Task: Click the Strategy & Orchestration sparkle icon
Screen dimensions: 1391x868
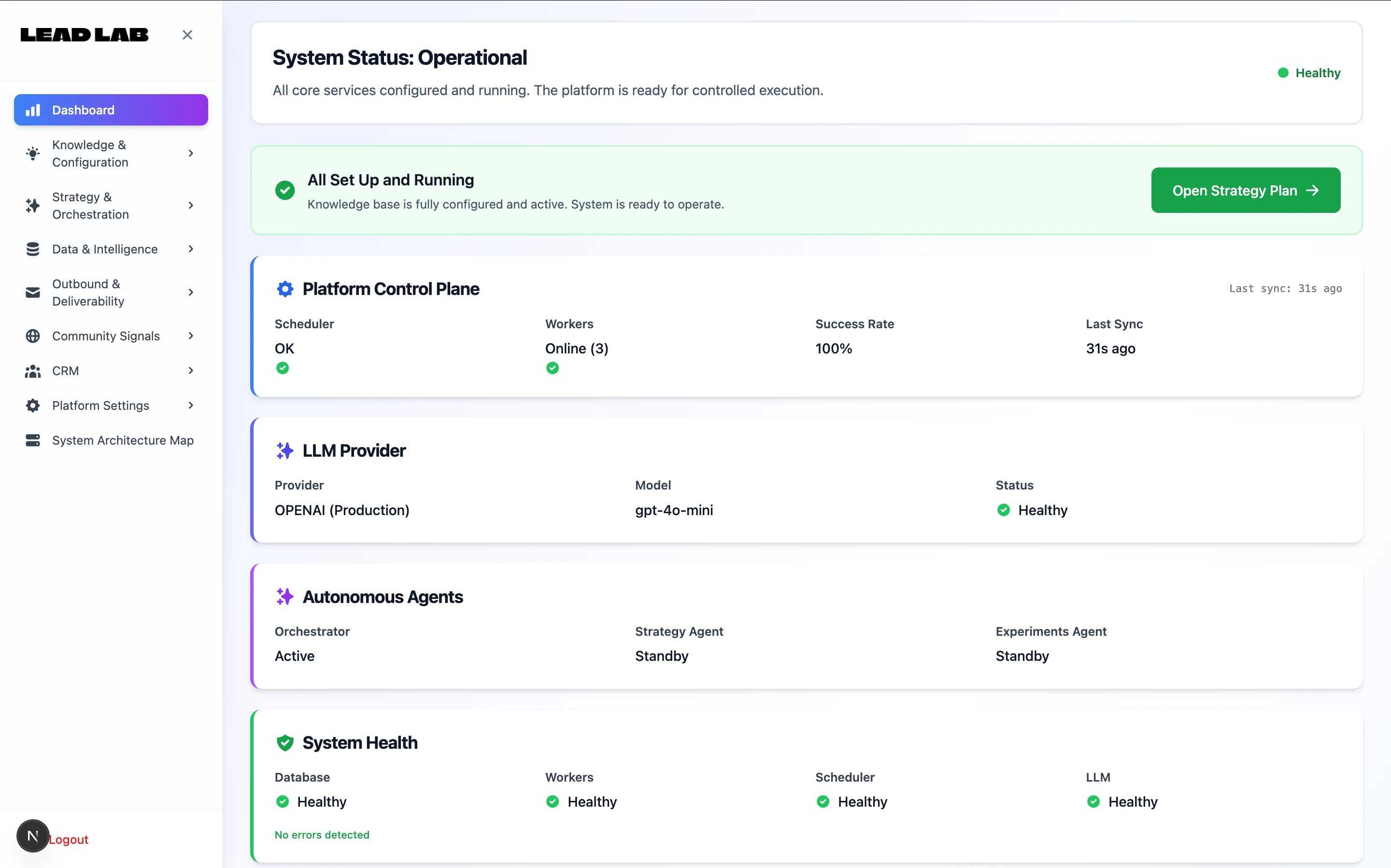Action: click(33, 206)
